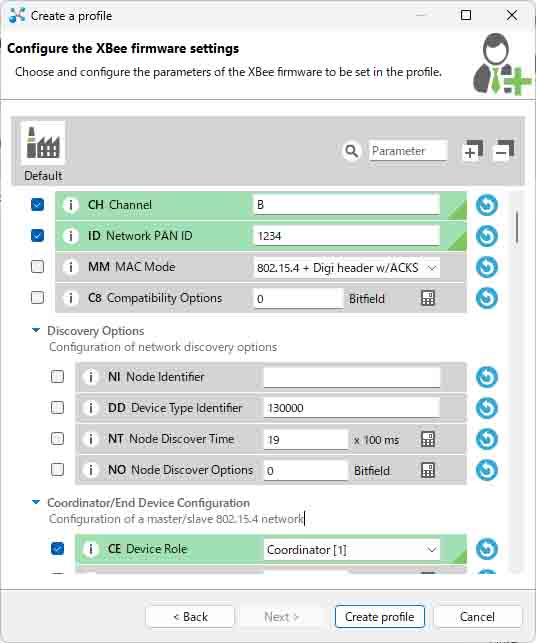Image resolution: width=536 pixels, height=643 pixels.
Task: Go back with the Back button
Action: (190, 617)
